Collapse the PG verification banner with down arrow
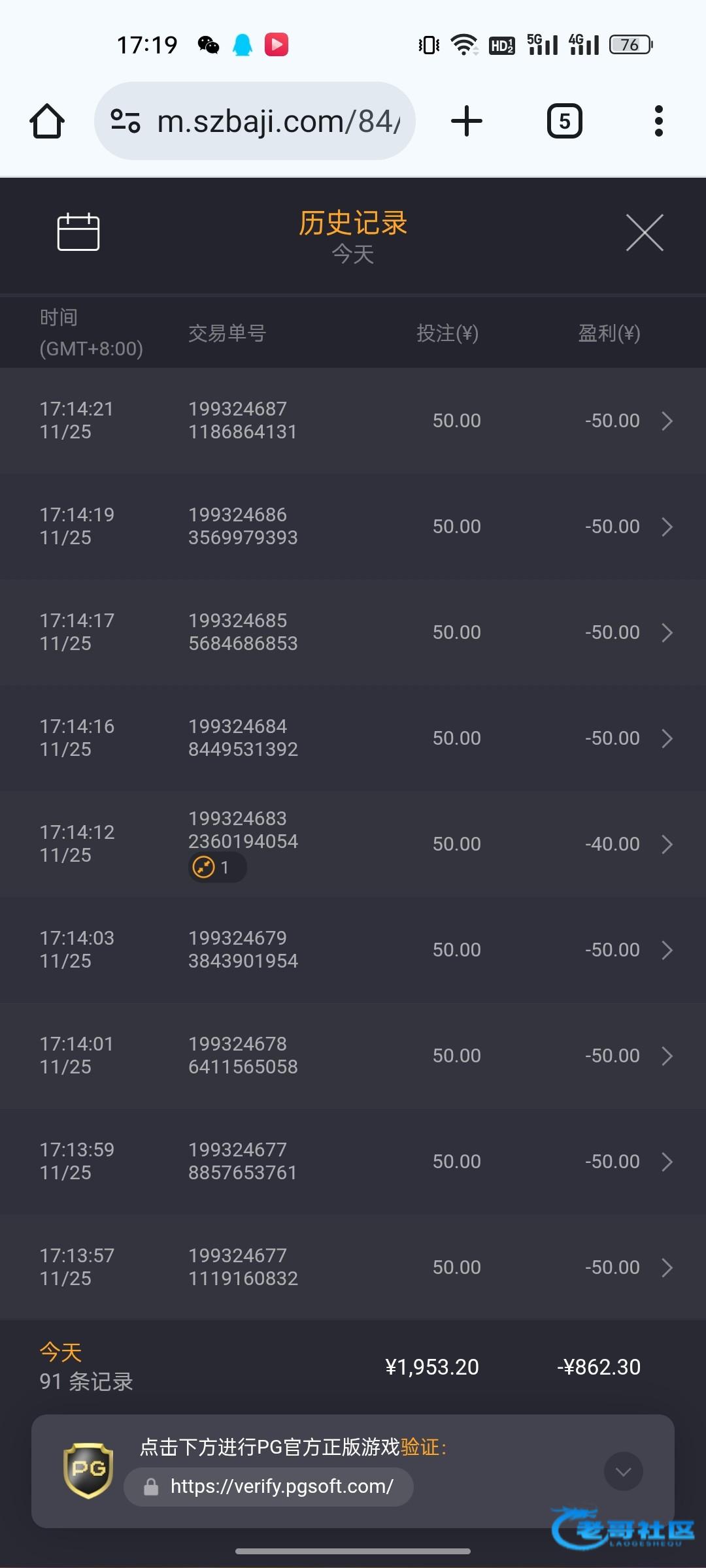Image resolution: width=706 pixels, height=1568 pixels. tap(623, 1471)
